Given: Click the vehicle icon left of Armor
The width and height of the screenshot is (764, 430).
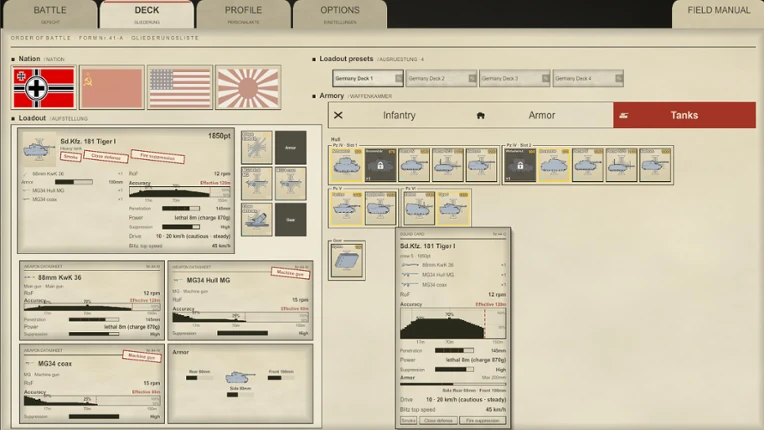Looking at the screenshot, I should point(480,115).
